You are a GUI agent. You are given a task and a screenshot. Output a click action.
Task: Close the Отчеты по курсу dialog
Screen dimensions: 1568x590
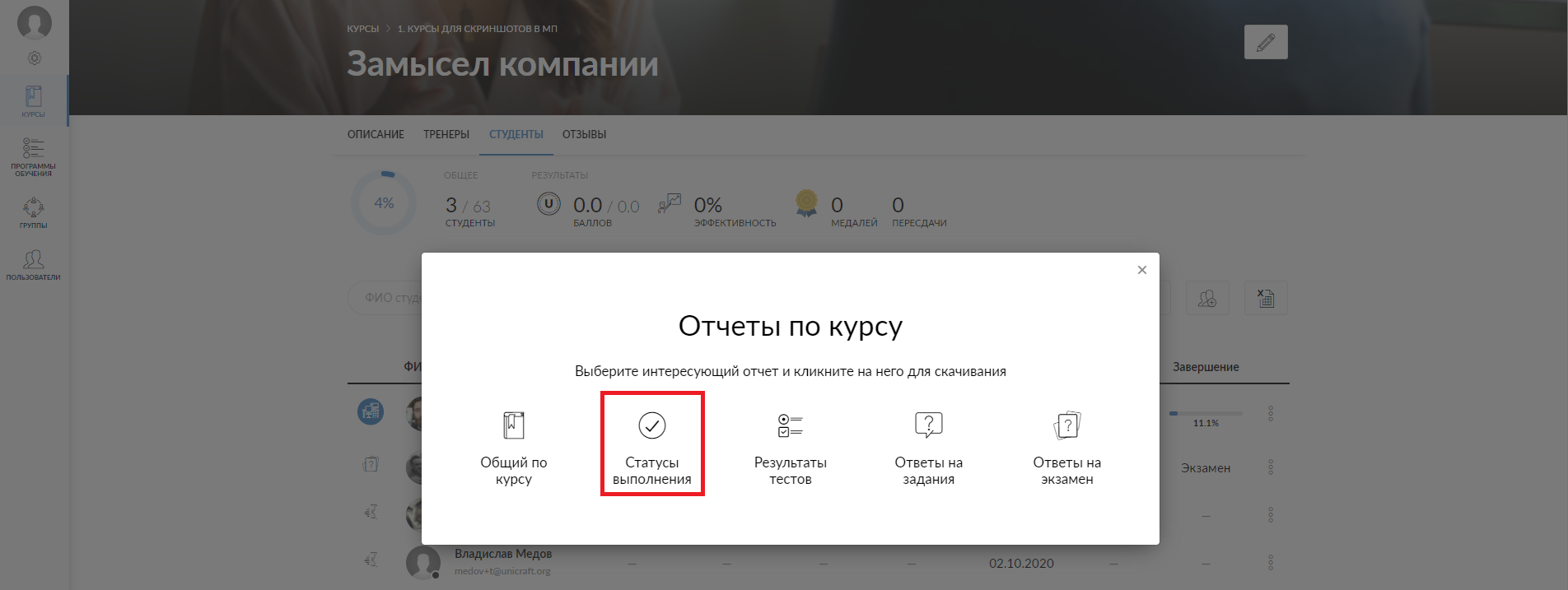(1141, 270)
